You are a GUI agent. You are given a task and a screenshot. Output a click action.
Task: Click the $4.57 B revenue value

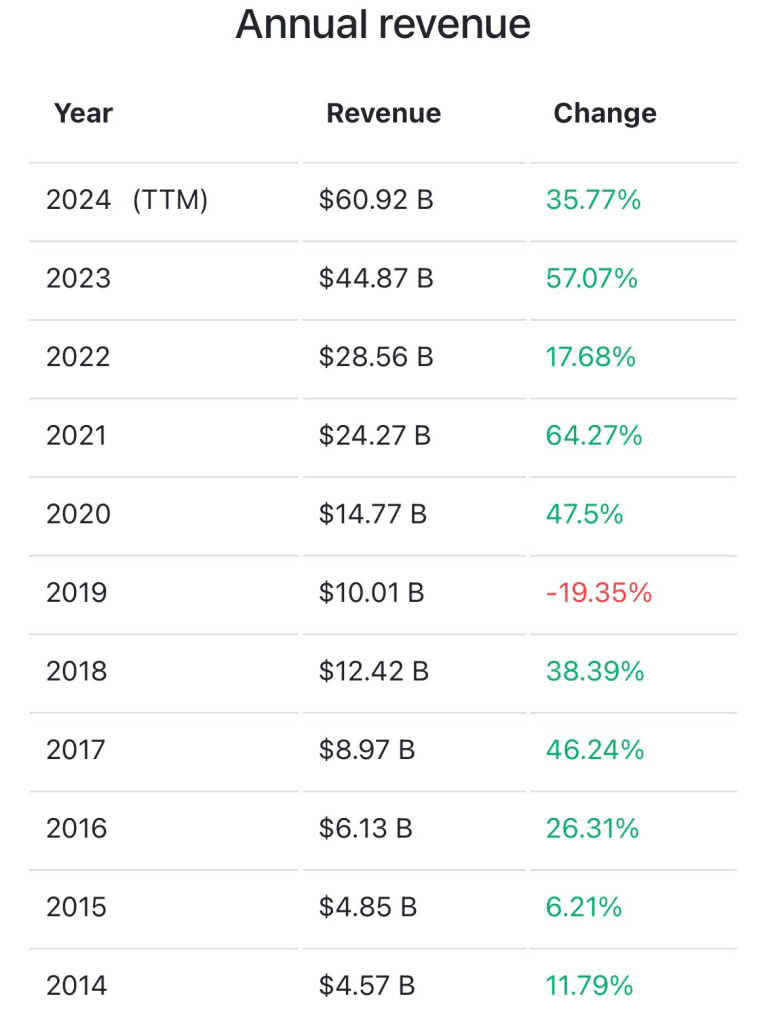pos(367,986)
